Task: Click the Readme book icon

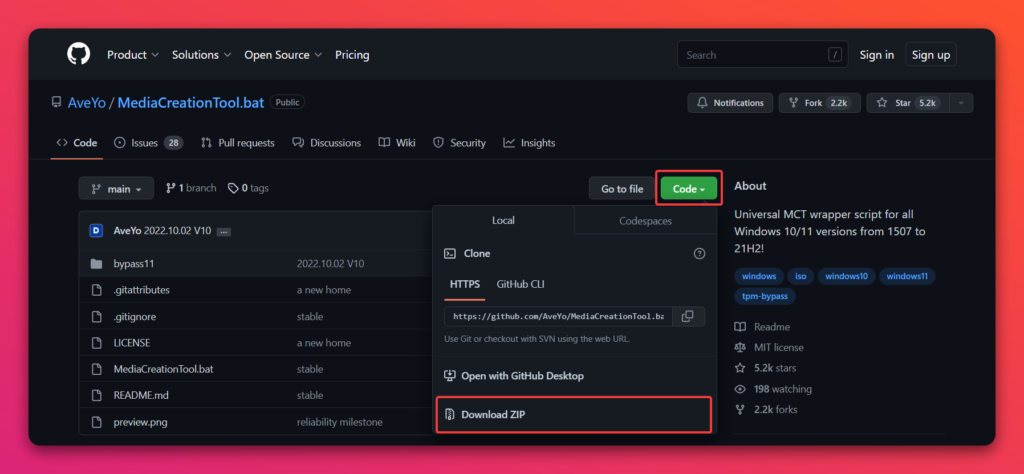Action: click(x=740, y=326)
